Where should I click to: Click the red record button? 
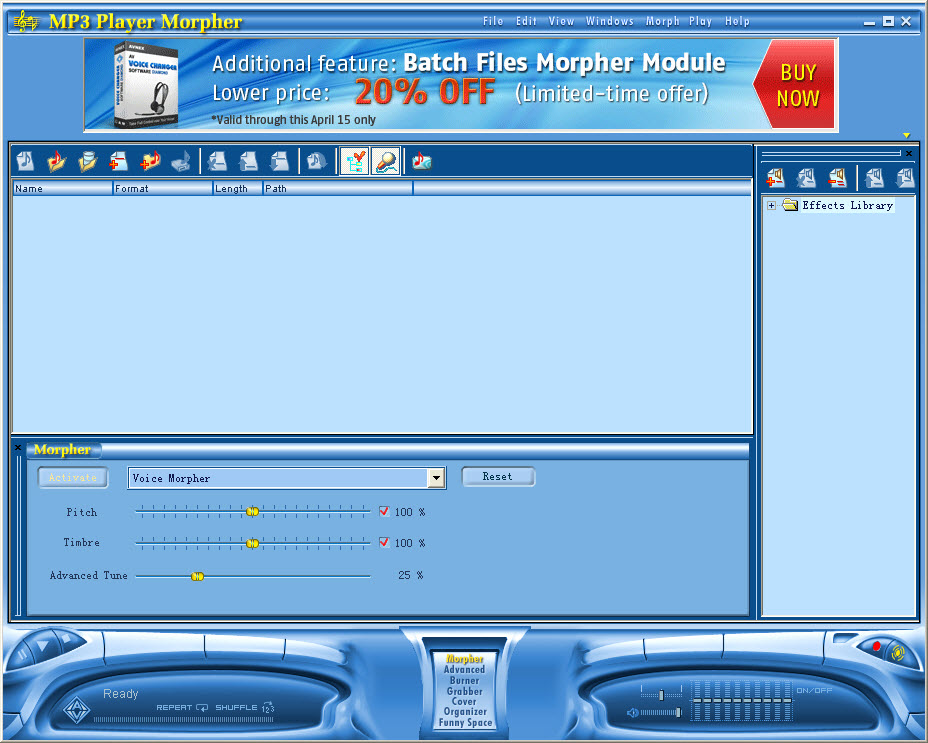click(x=877, y=647)
